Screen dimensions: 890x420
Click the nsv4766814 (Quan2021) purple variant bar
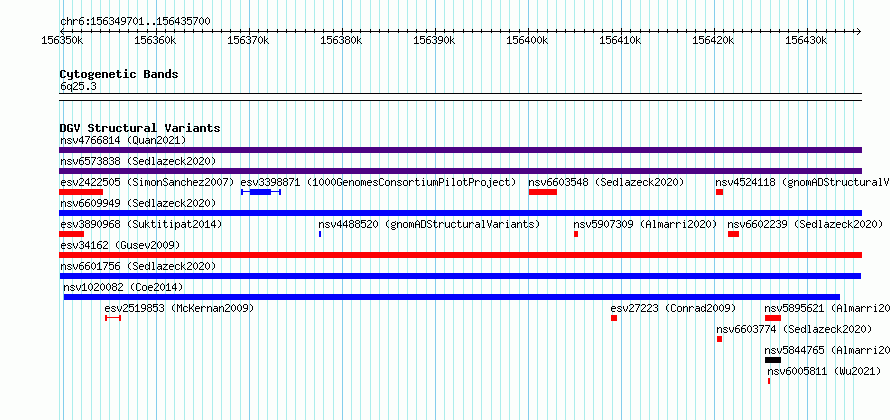click(x=460, y=150)
